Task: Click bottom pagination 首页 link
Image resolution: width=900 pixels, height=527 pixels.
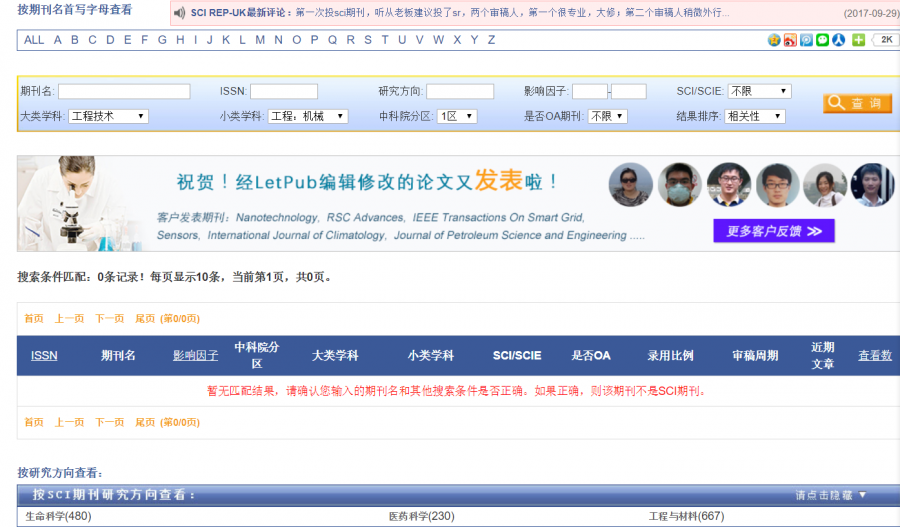Action: point(34,423)
